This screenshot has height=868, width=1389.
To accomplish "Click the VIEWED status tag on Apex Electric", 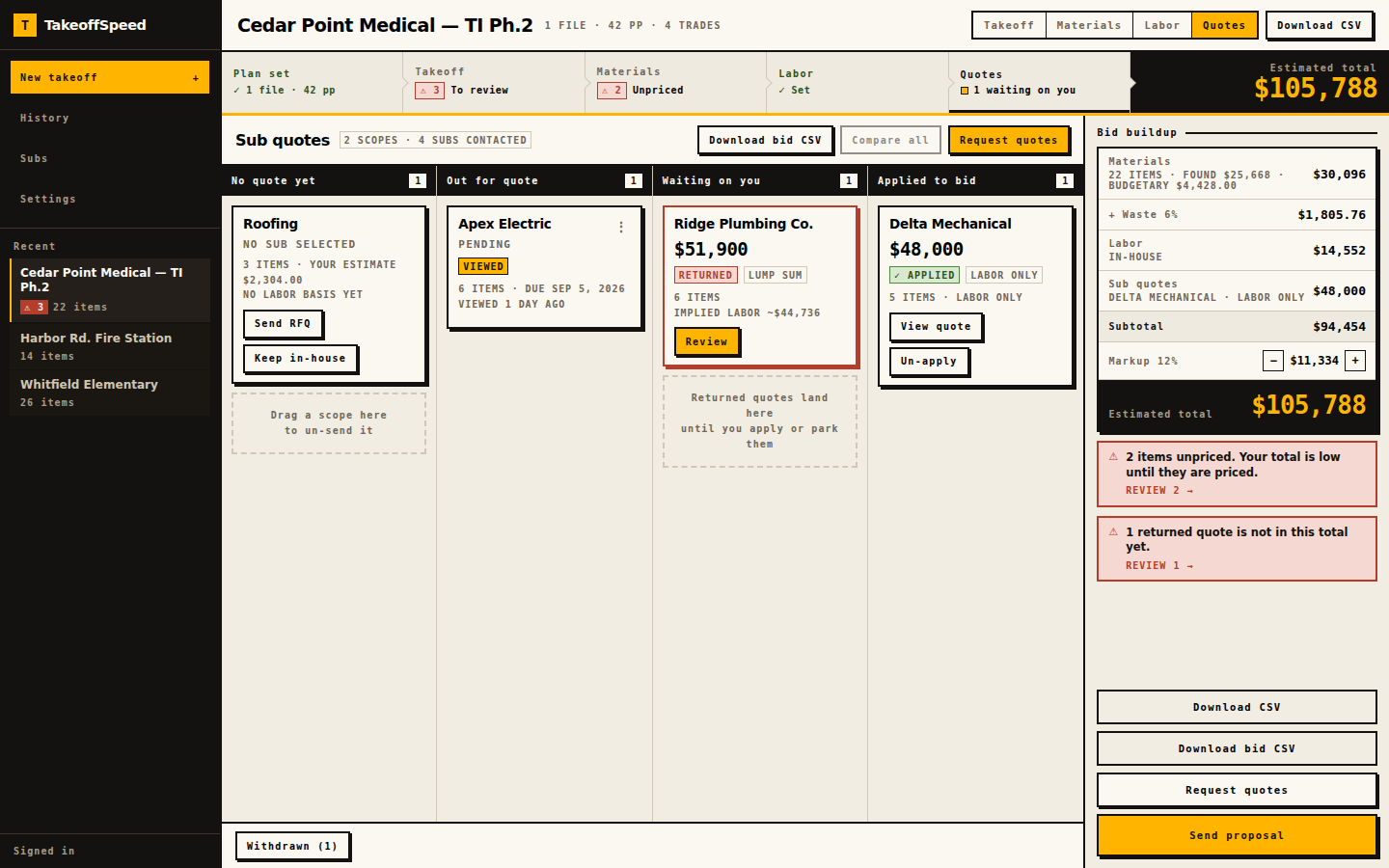I will tap(483, 266).
